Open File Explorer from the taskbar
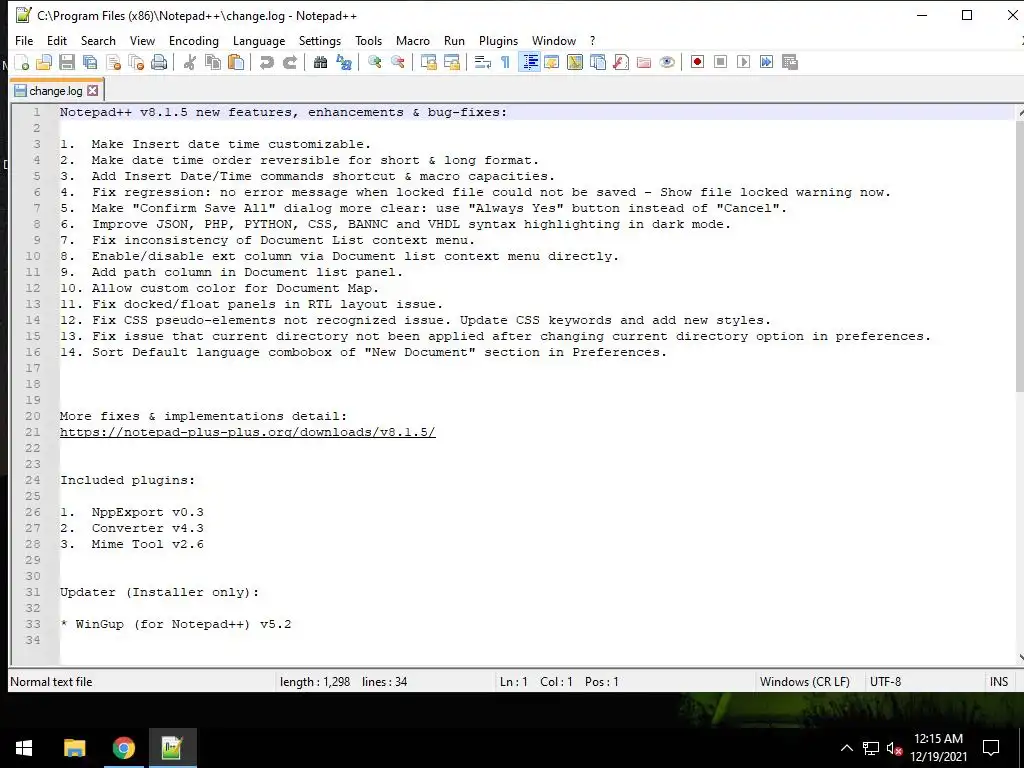The width and height of the screenshot is (1024, 768). point(74,748)
